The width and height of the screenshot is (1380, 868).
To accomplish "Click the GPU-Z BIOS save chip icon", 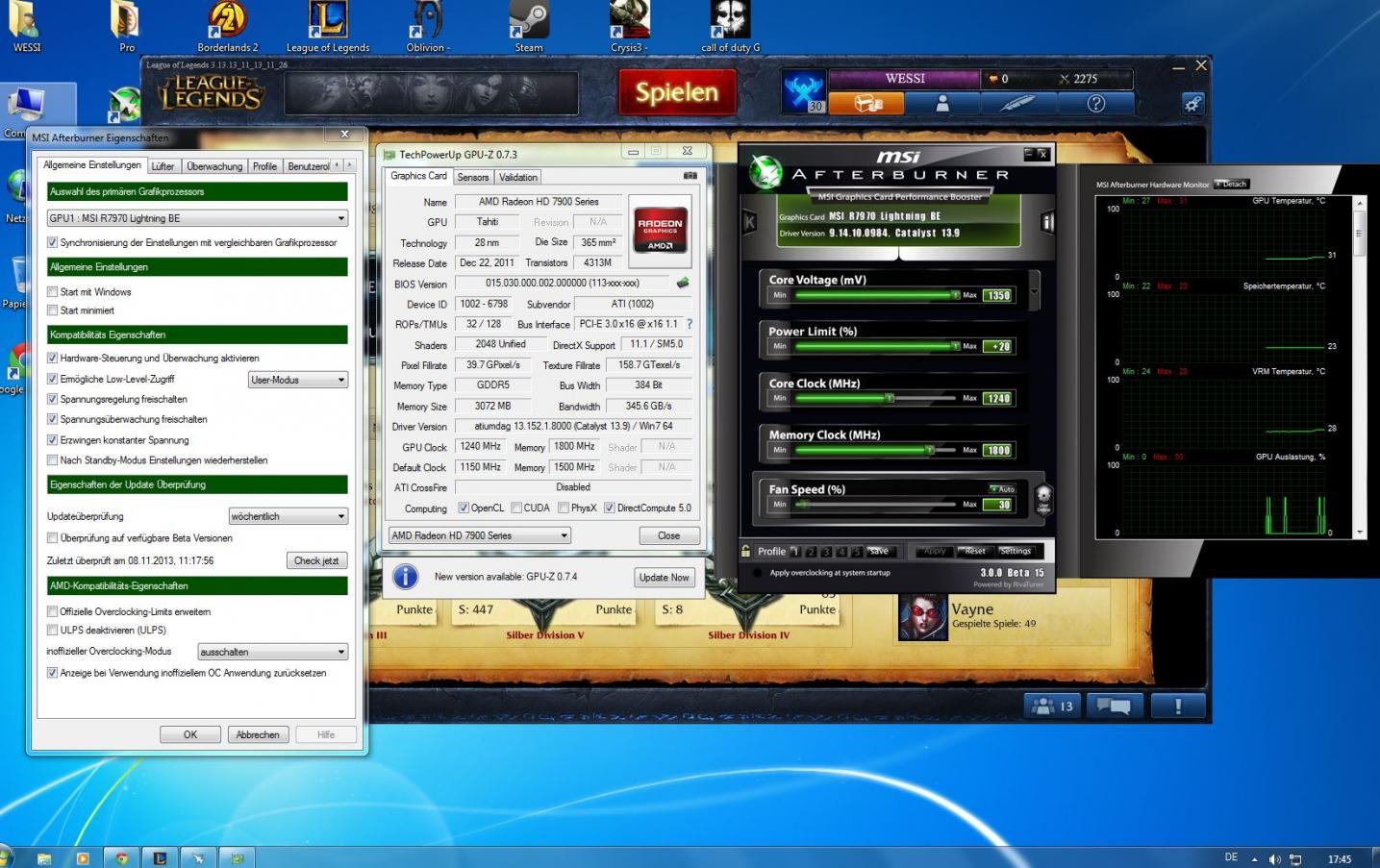I will (x=683, y=283).
